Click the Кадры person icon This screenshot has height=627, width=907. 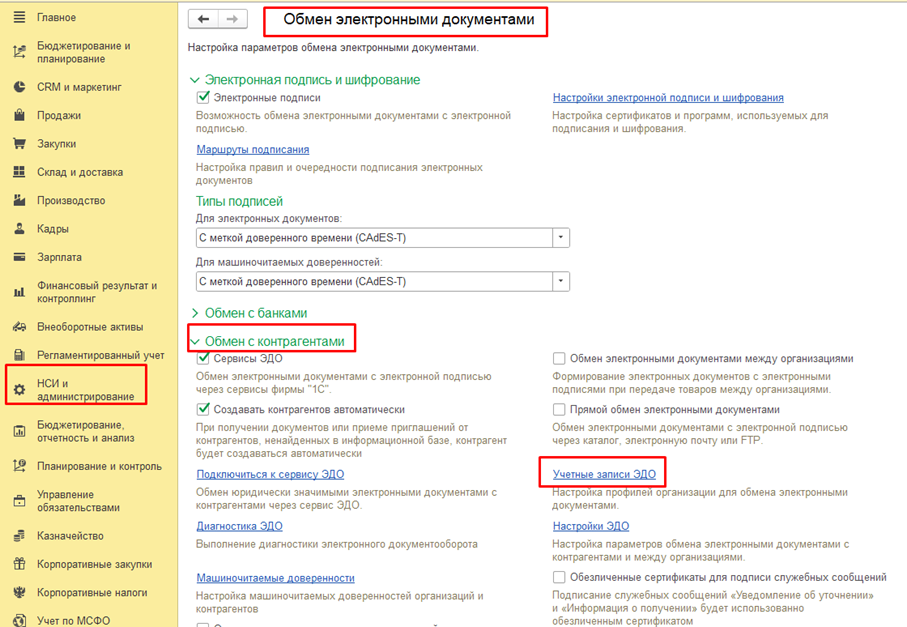(x=19, y=228)
